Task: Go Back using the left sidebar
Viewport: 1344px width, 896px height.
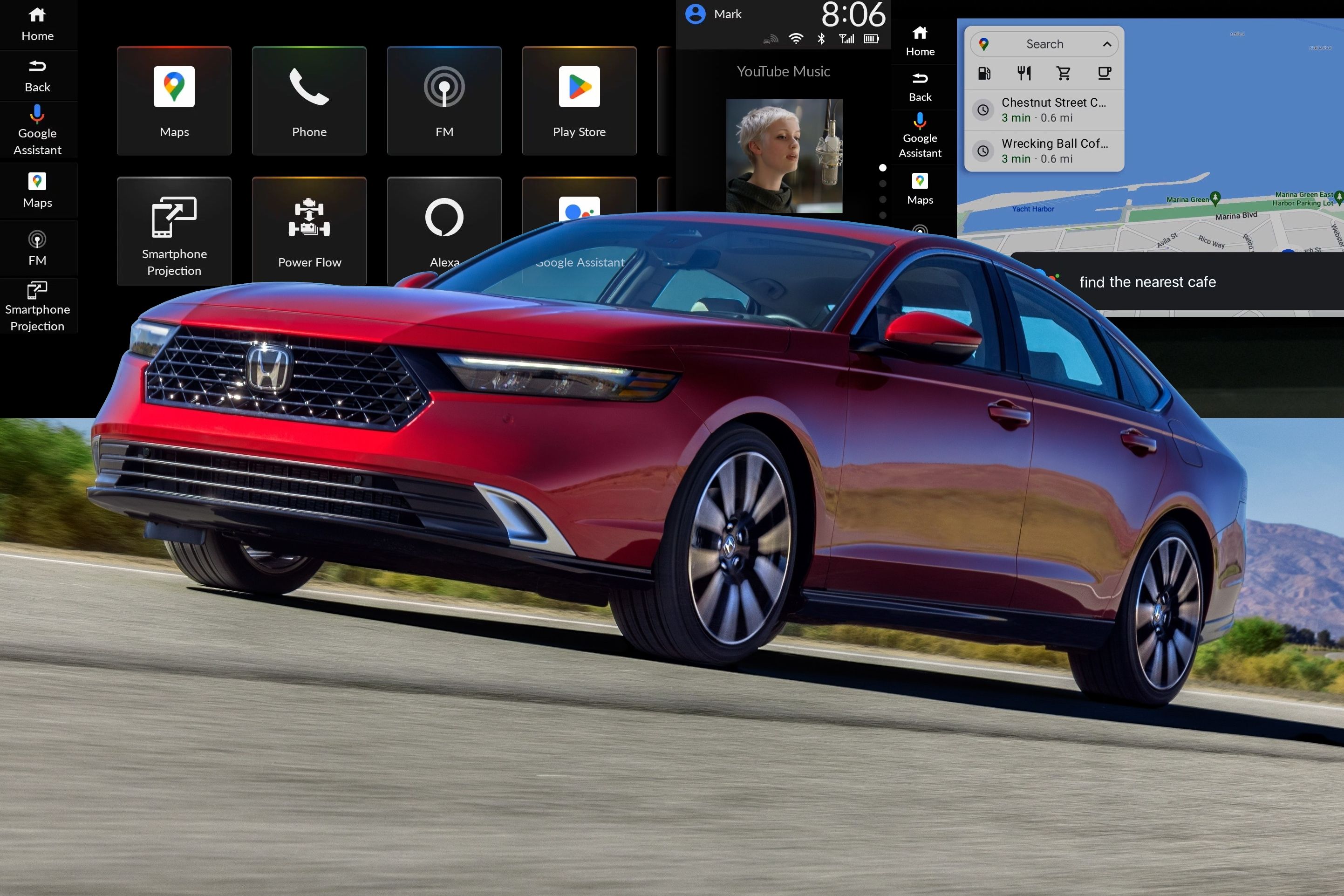Action: (x=38, y=76)
